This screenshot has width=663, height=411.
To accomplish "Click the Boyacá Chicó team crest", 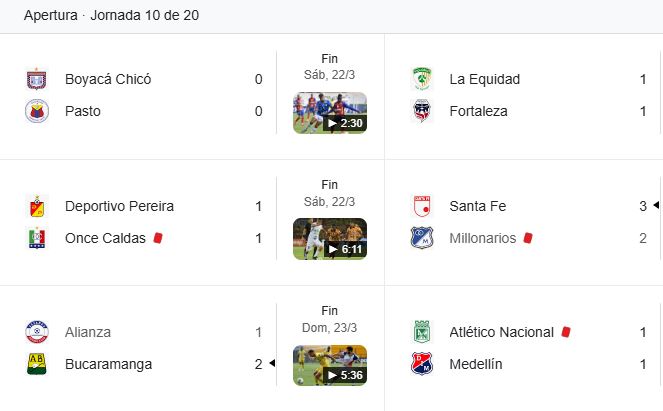I will pyautogui.click(x=37, y=79).
